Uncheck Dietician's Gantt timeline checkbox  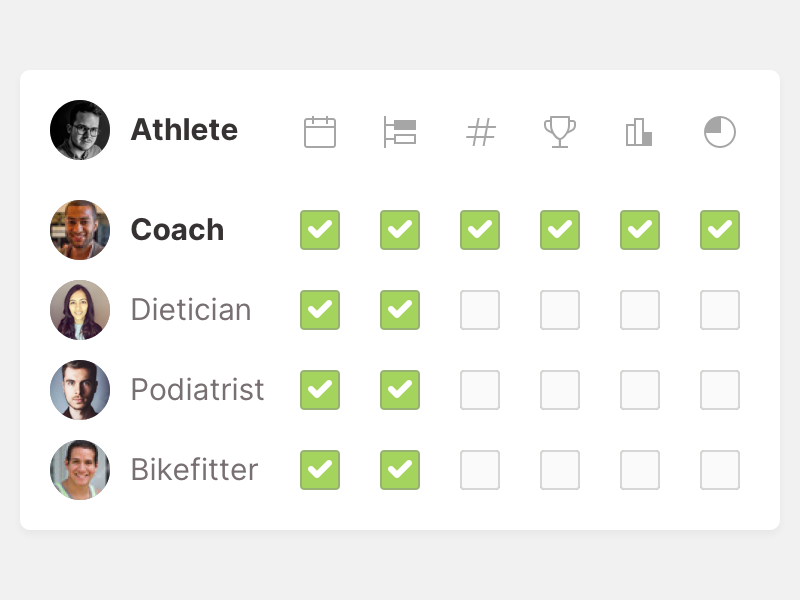coord(400,310)
